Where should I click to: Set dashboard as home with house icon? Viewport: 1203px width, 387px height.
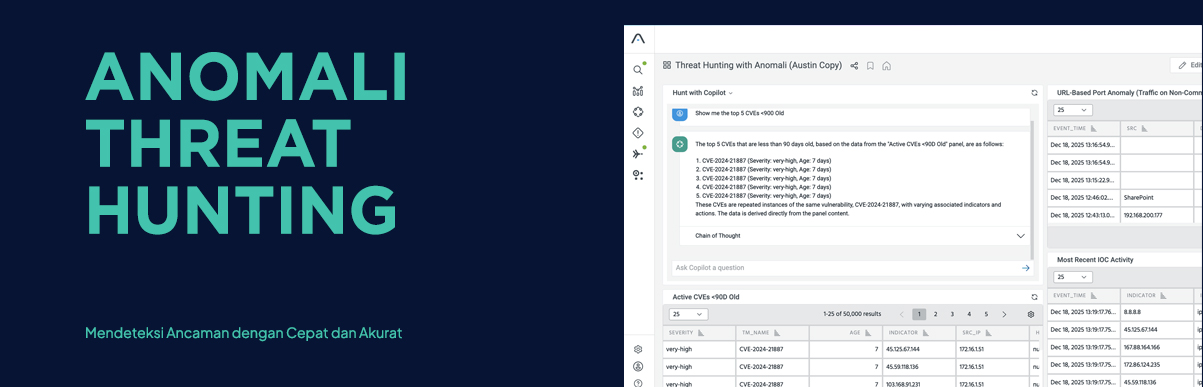tap(886, 66)
